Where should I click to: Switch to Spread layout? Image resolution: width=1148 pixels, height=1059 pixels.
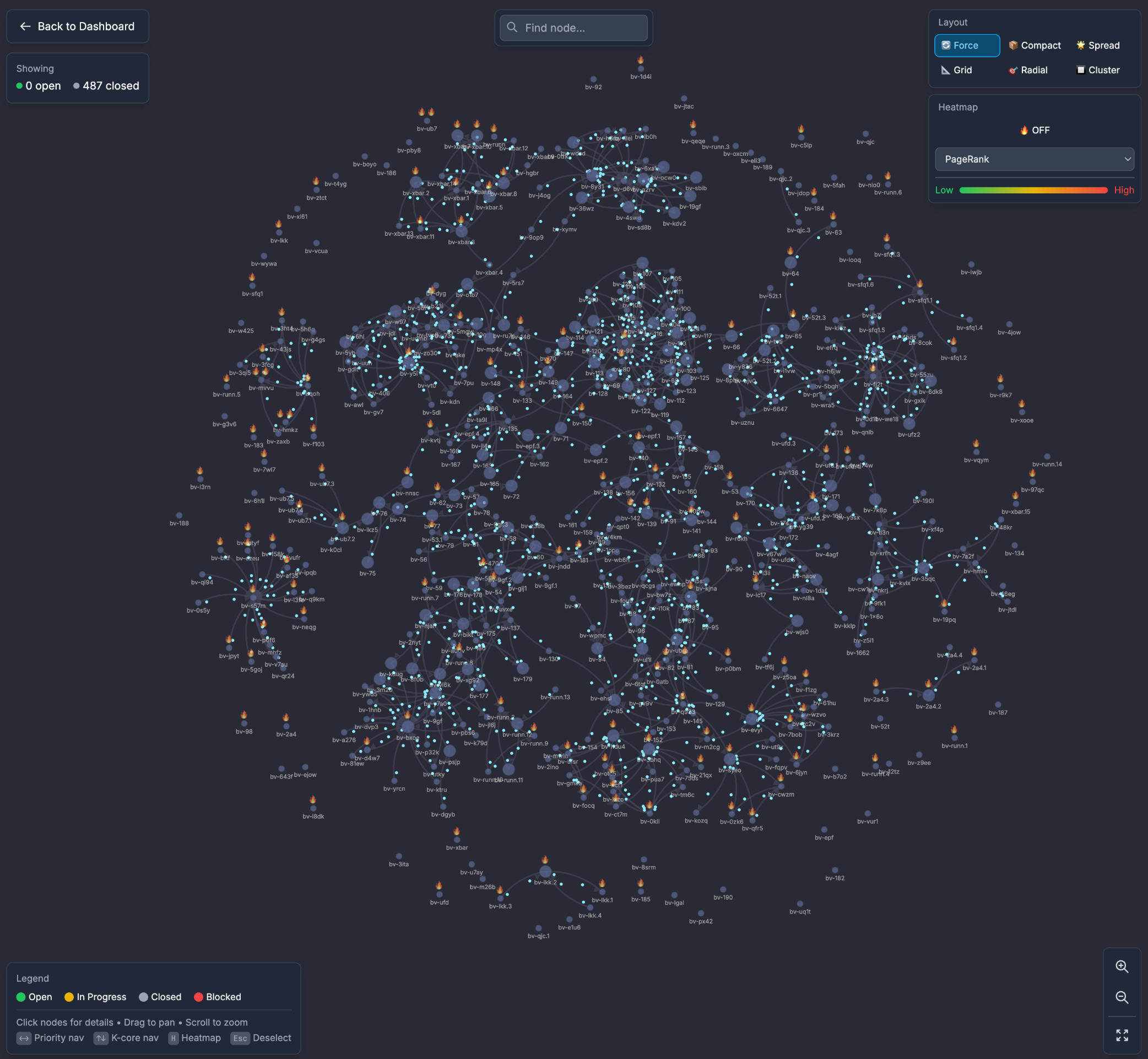pos(1097,45)
